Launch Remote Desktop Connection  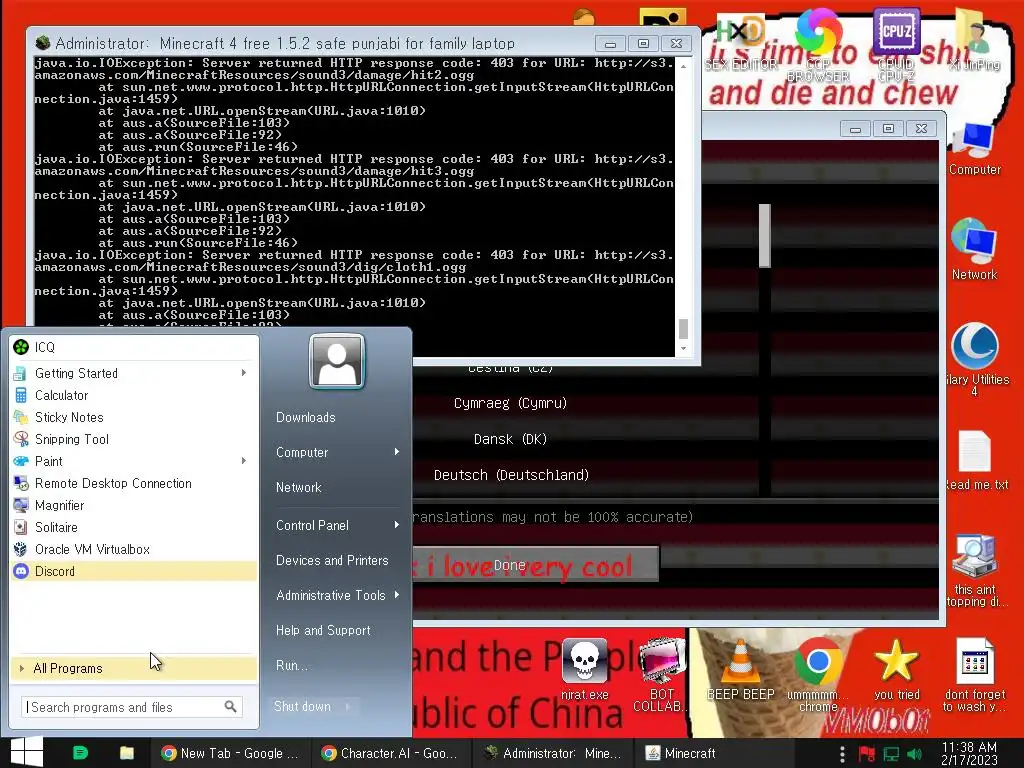click(133, 483)
